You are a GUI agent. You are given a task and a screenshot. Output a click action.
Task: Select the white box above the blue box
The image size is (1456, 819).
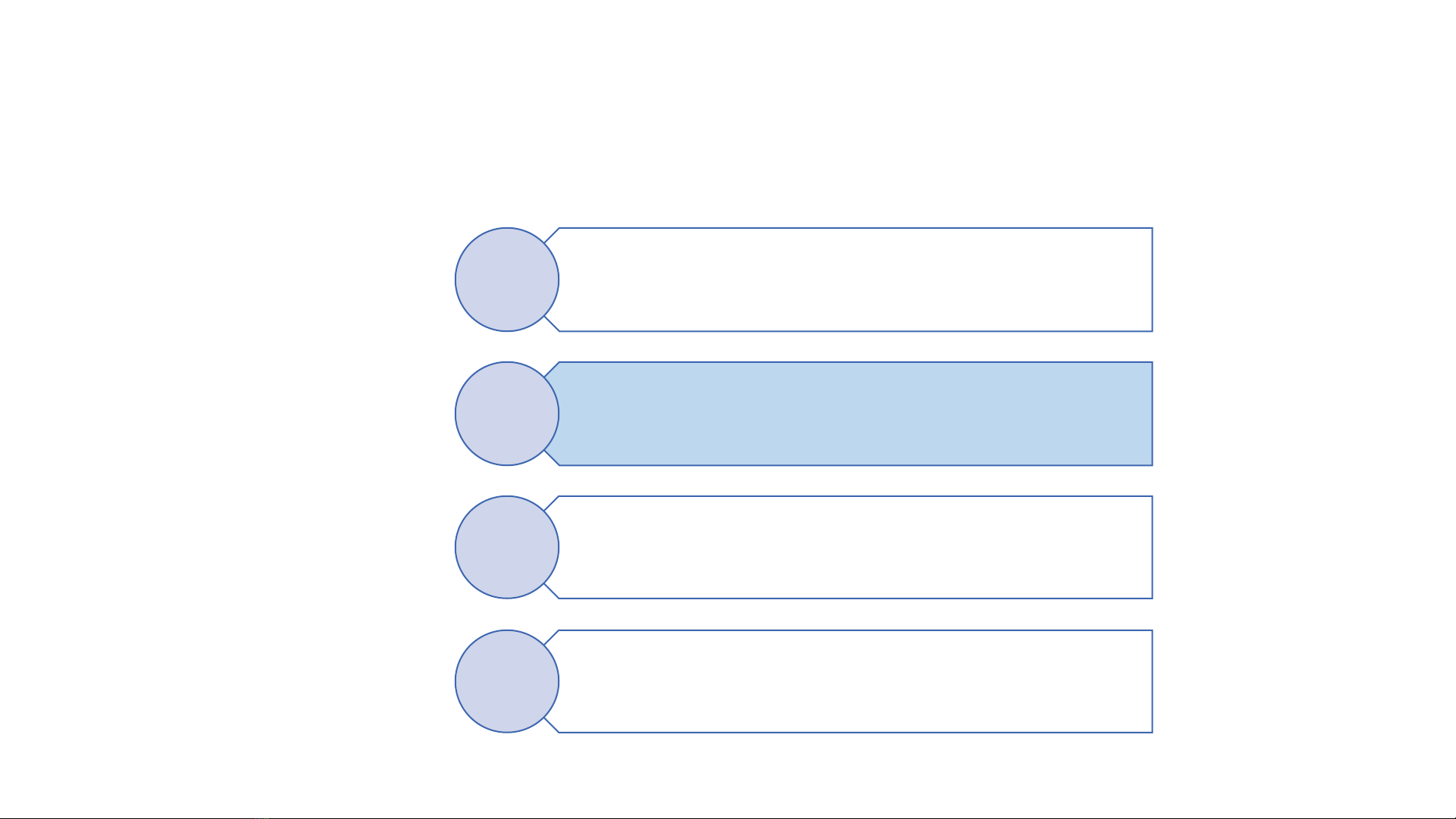[x=855, y=280]
